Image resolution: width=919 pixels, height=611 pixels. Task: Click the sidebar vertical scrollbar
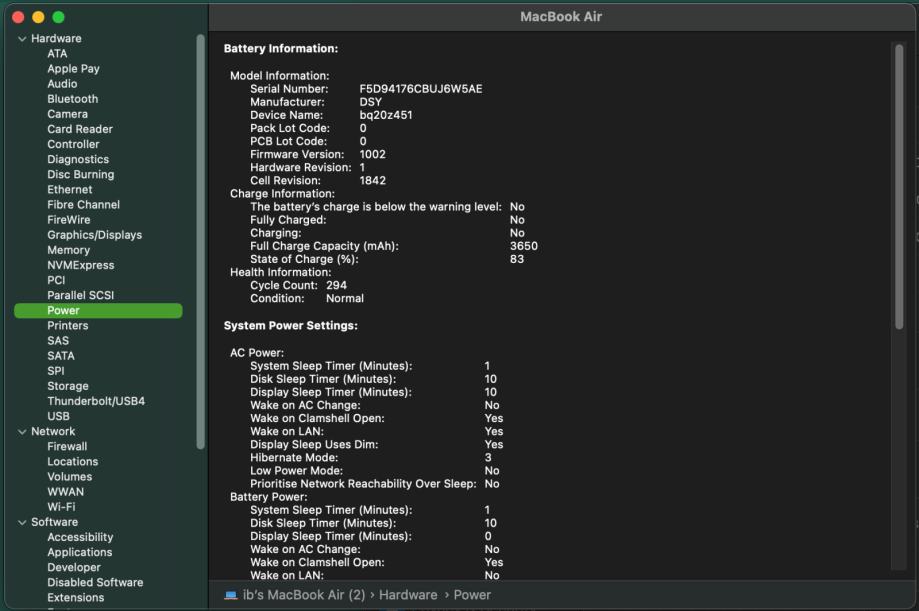coord(200,242)
